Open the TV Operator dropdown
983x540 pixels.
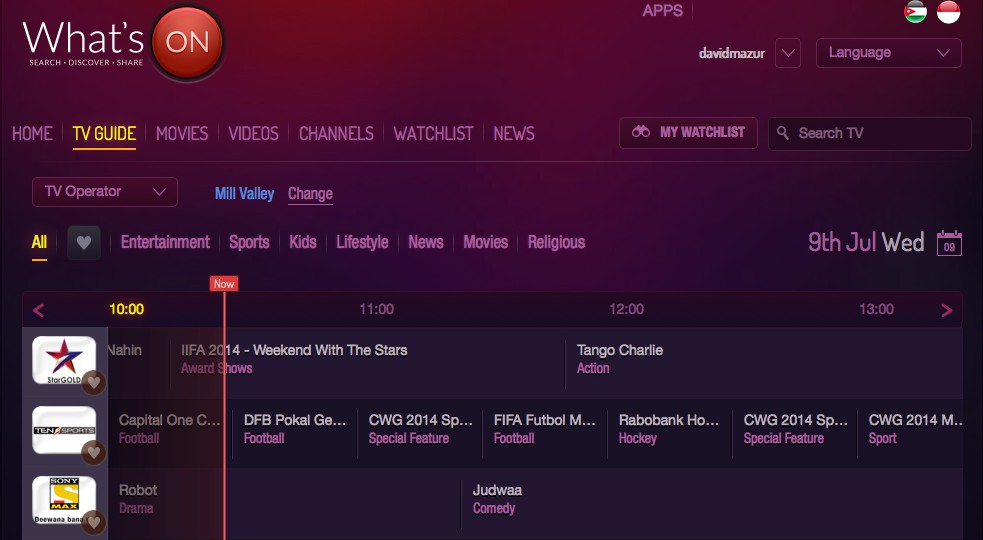(105, 192)
